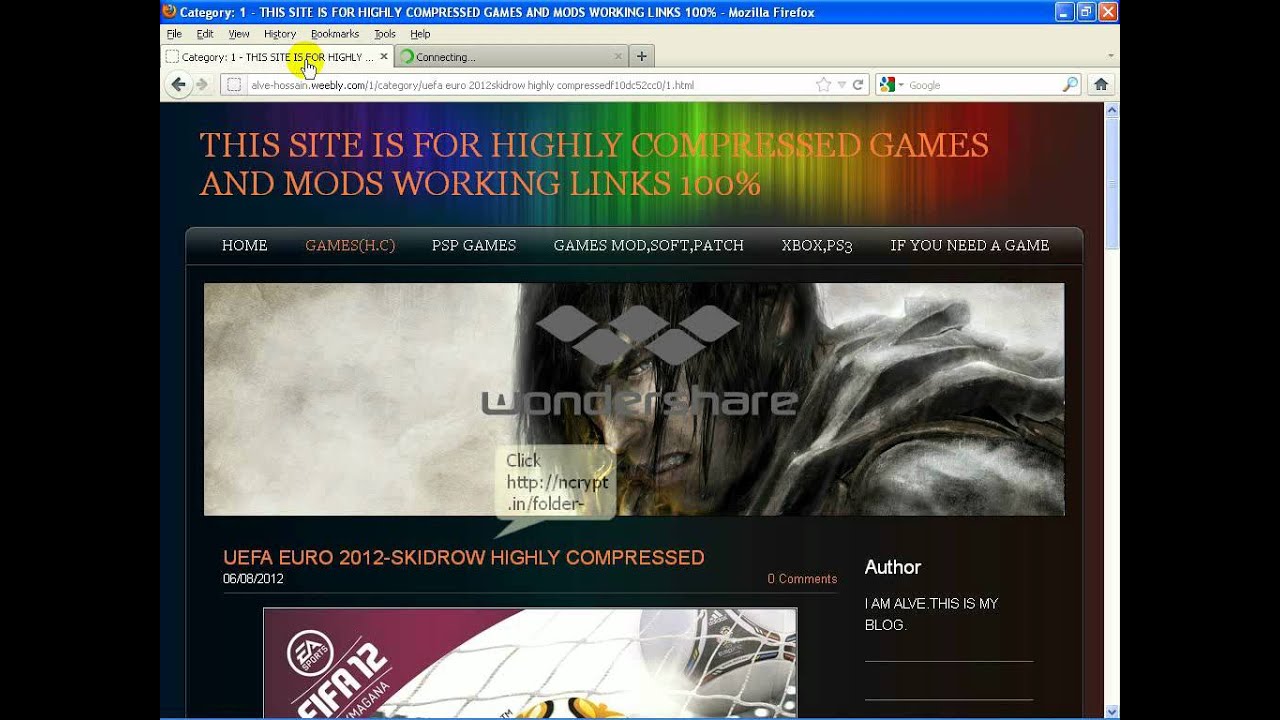Click the 'Author' sidebar heading

893,567
